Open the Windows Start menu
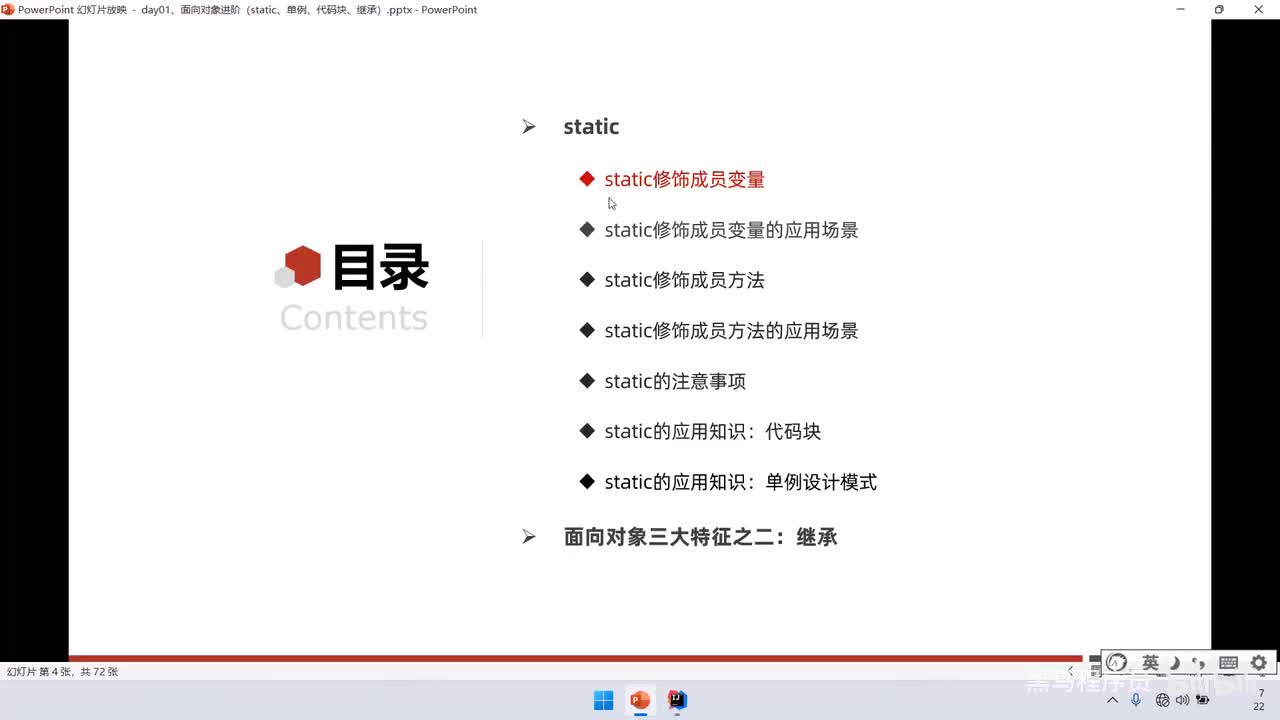This screenshot has height=720, width=1280. (x=604, y=700)
